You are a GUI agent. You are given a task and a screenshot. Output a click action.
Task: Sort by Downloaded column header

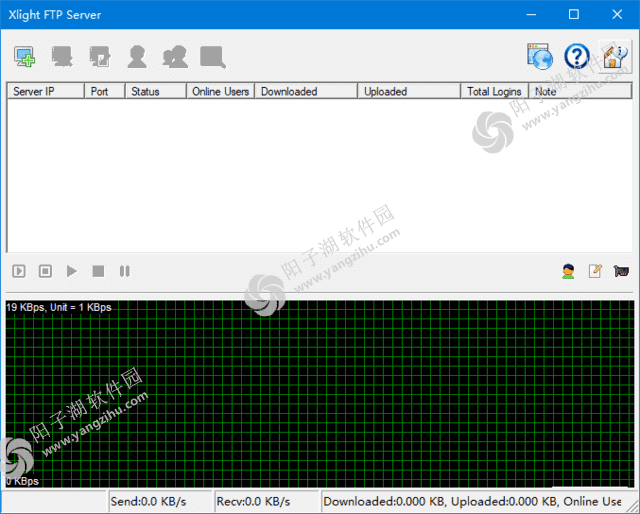306,91
